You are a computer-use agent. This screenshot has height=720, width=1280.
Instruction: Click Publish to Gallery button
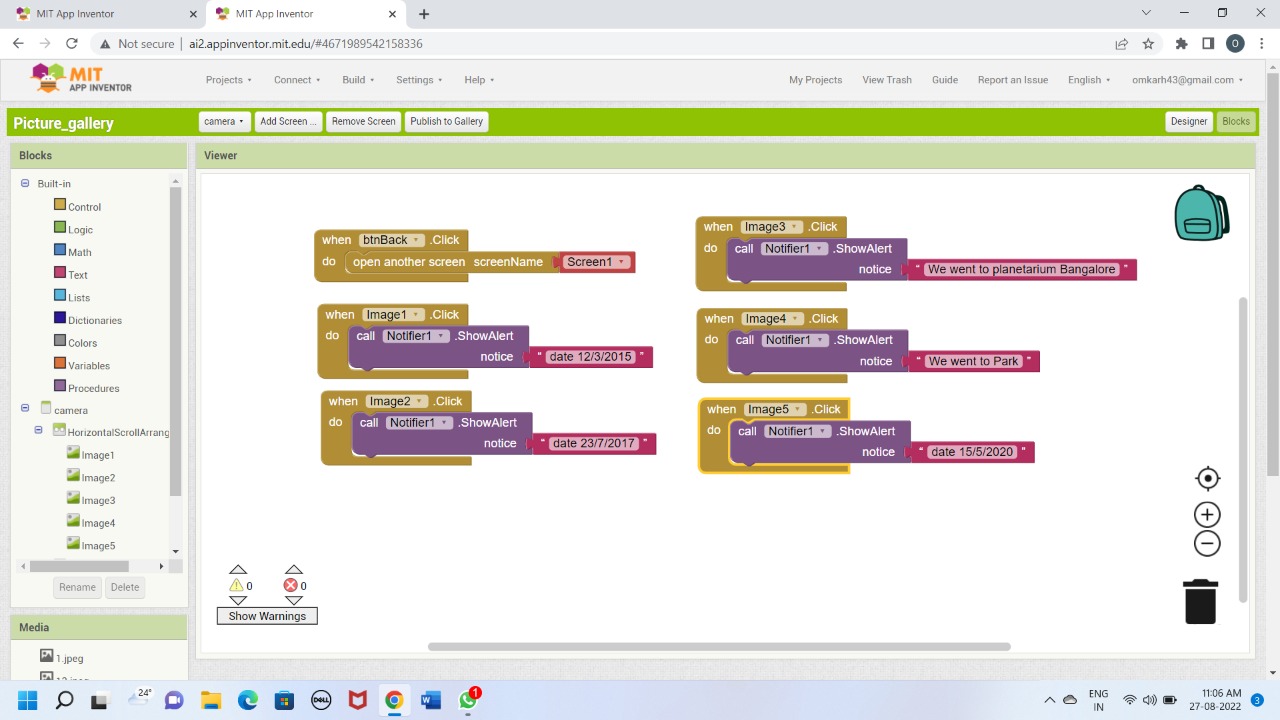pyautogui.click(x=446, y=121)
